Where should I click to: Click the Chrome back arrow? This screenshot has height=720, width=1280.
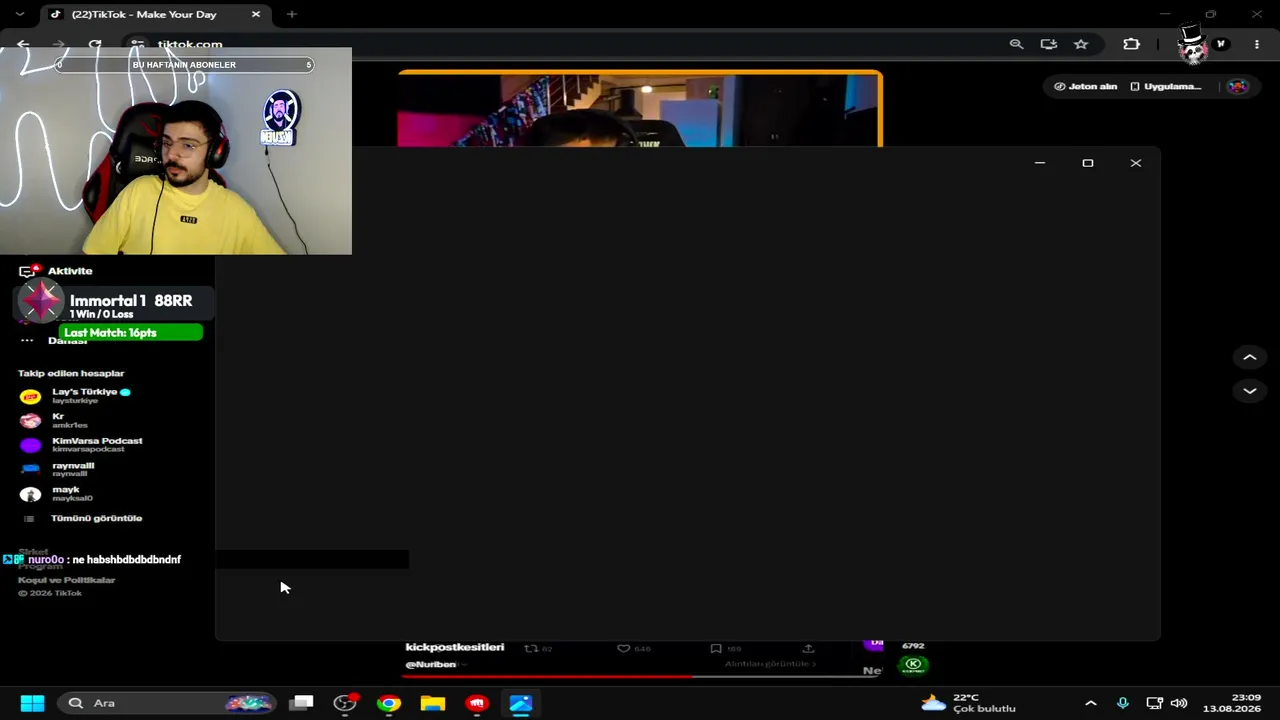[x=23, y=44]
